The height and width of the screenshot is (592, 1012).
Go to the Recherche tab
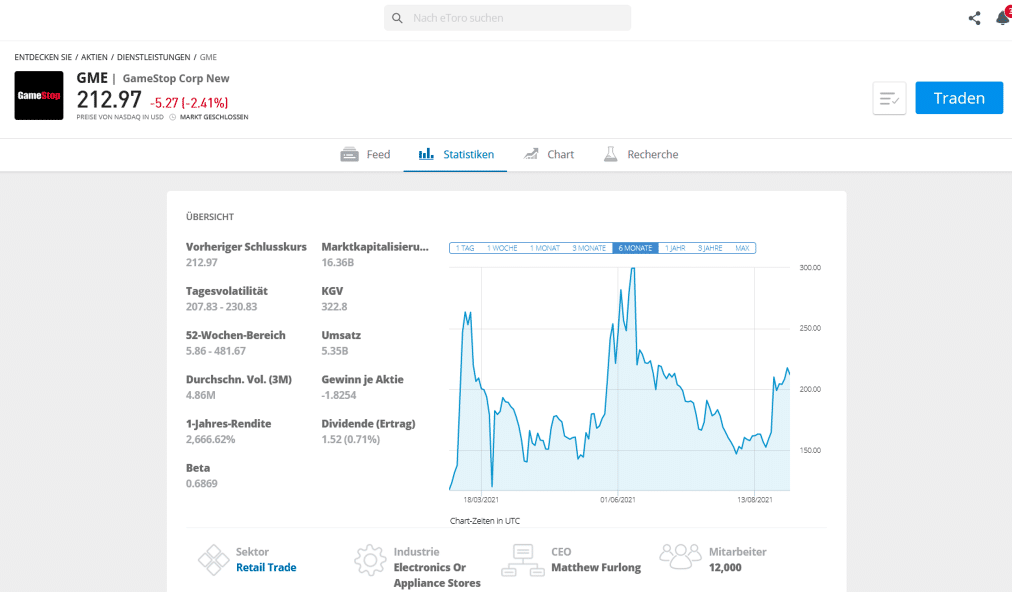click(x=641, y=154)
